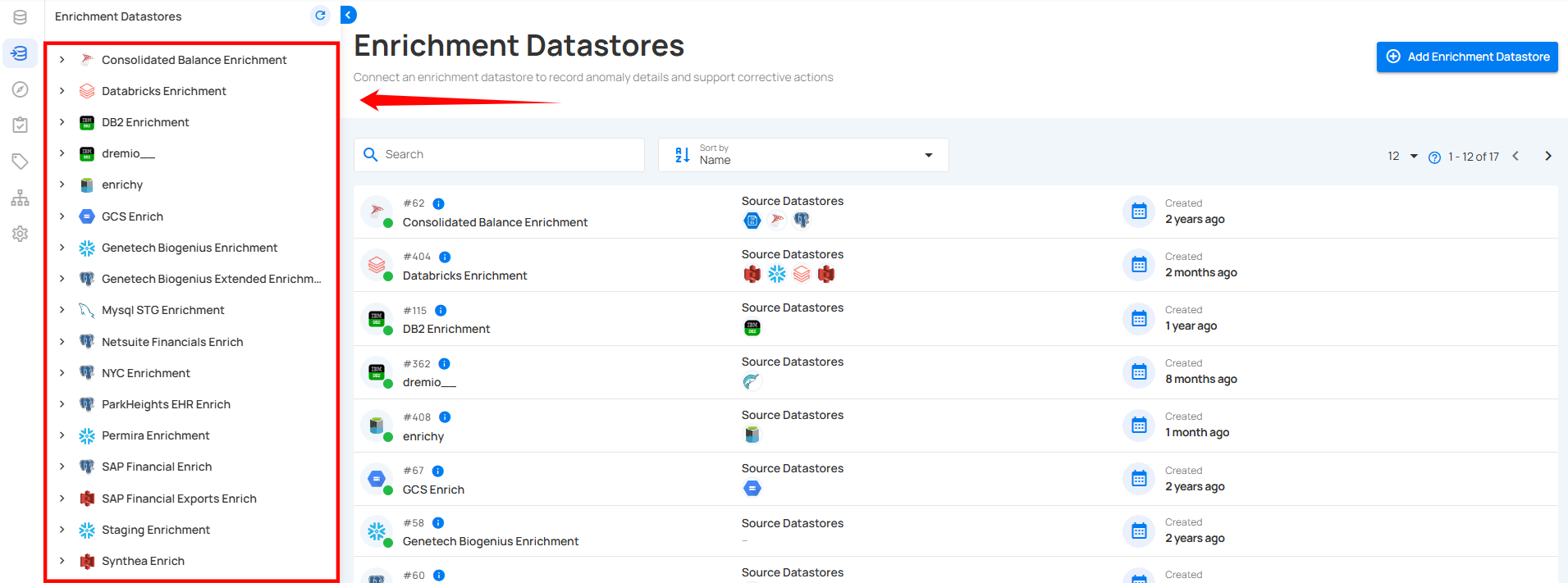Click info icon next to #408
Image resolution: width=1568 pixels, height=583 pixels.
coord(445,417)
